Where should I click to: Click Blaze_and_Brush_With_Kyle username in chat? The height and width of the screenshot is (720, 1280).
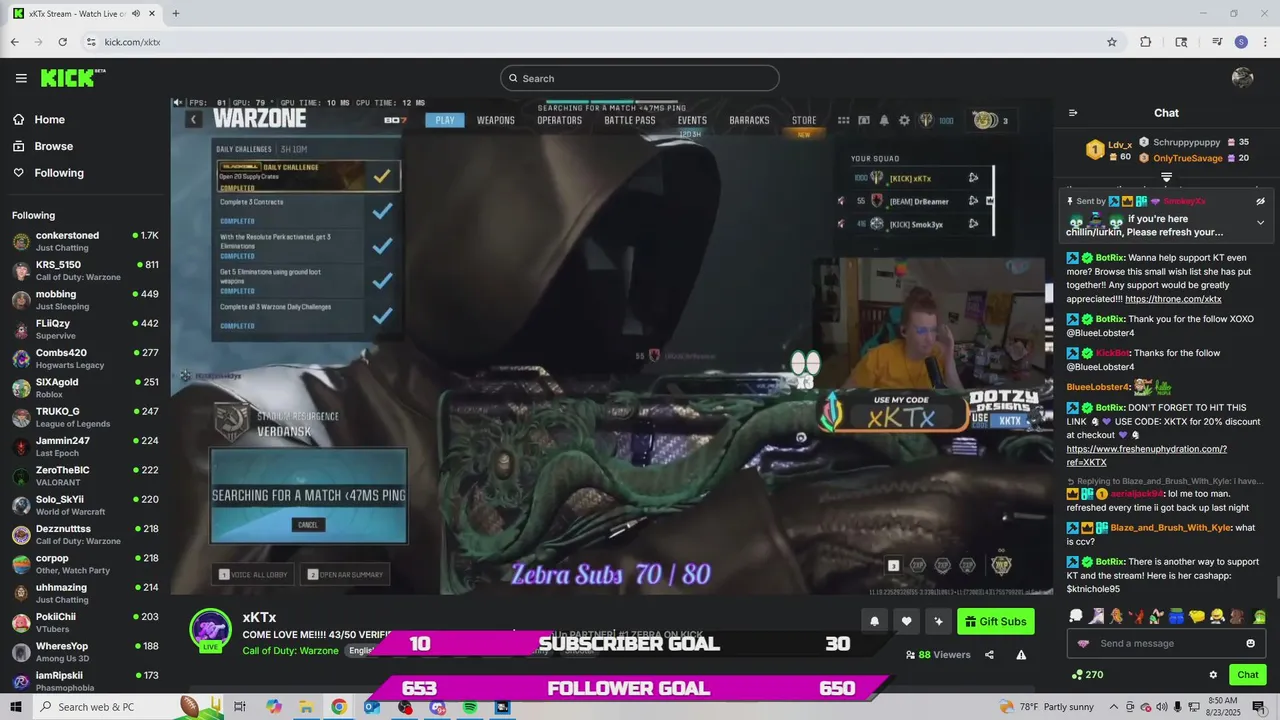[1170, 528]
